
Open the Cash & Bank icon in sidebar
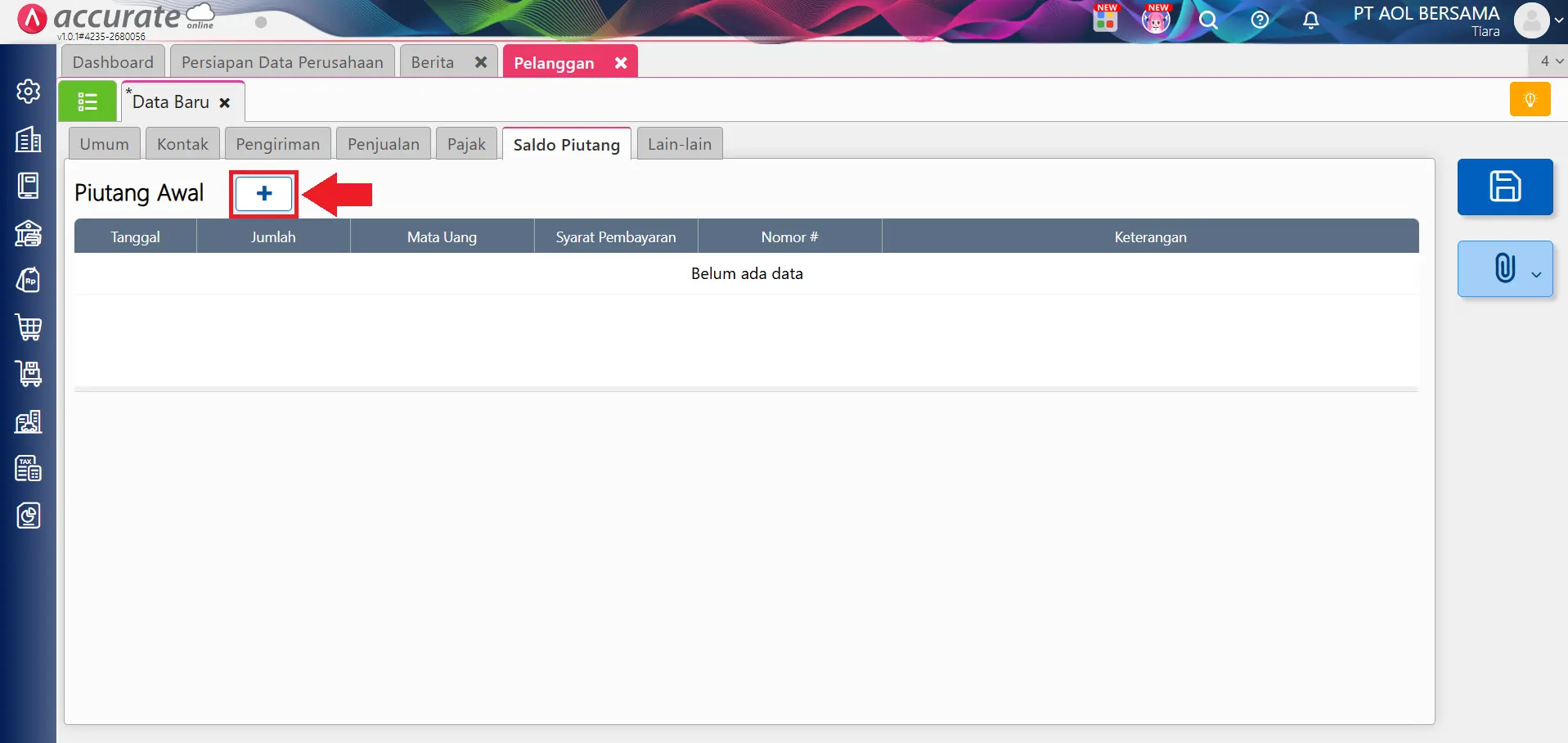click(29, 233)
